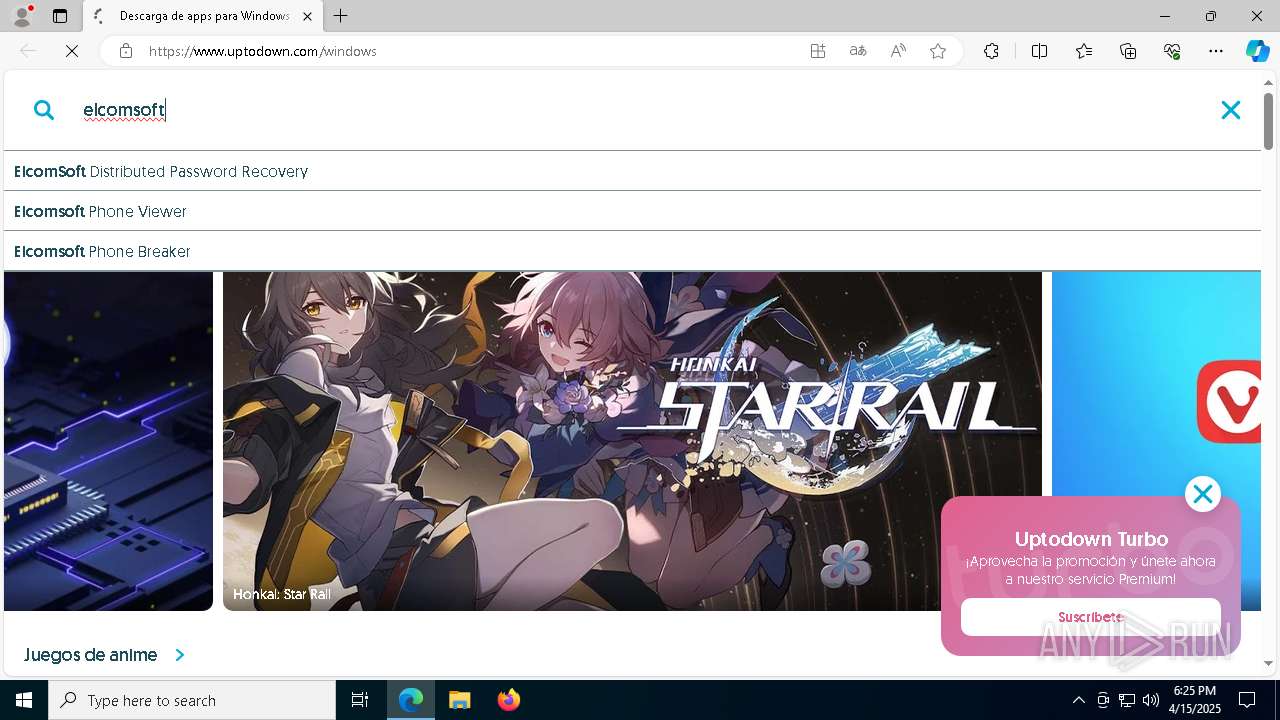Open the Copilot sidebar icon
The height and width of the screenshot is (720, 1280).
(x=1258, y=51)
